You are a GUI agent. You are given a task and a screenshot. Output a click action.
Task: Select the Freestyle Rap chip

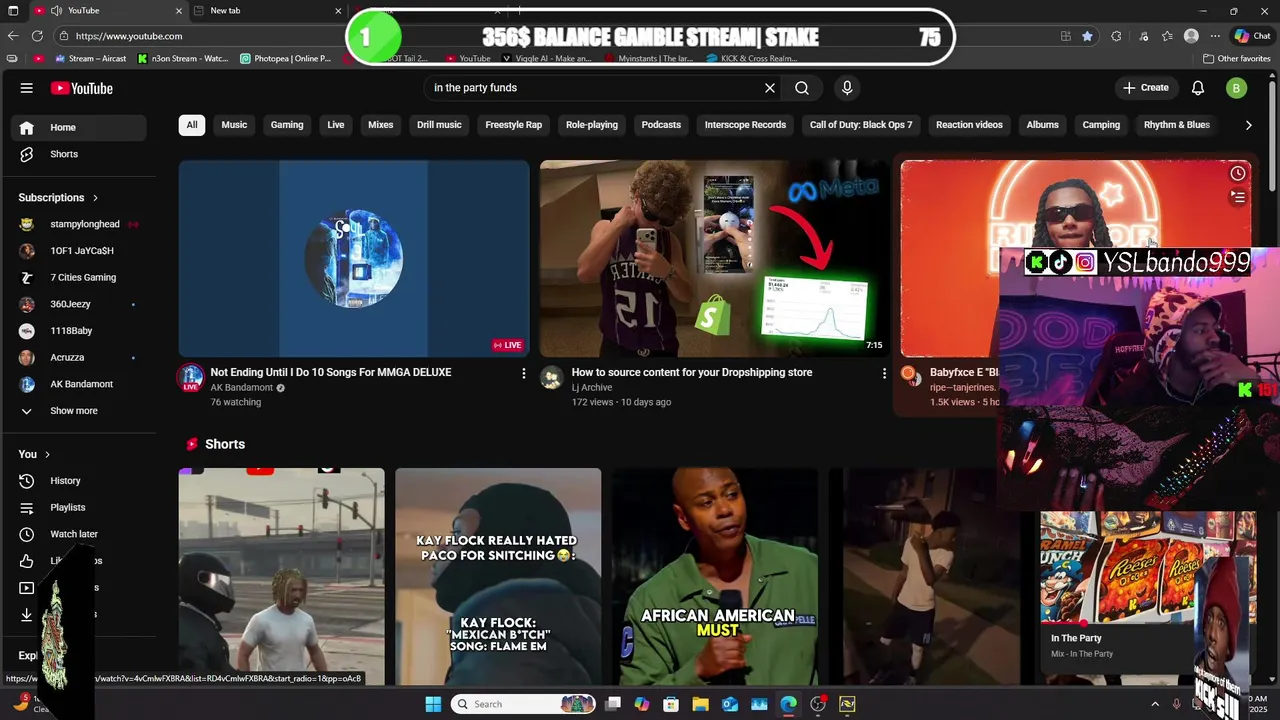tap(514, 125)
